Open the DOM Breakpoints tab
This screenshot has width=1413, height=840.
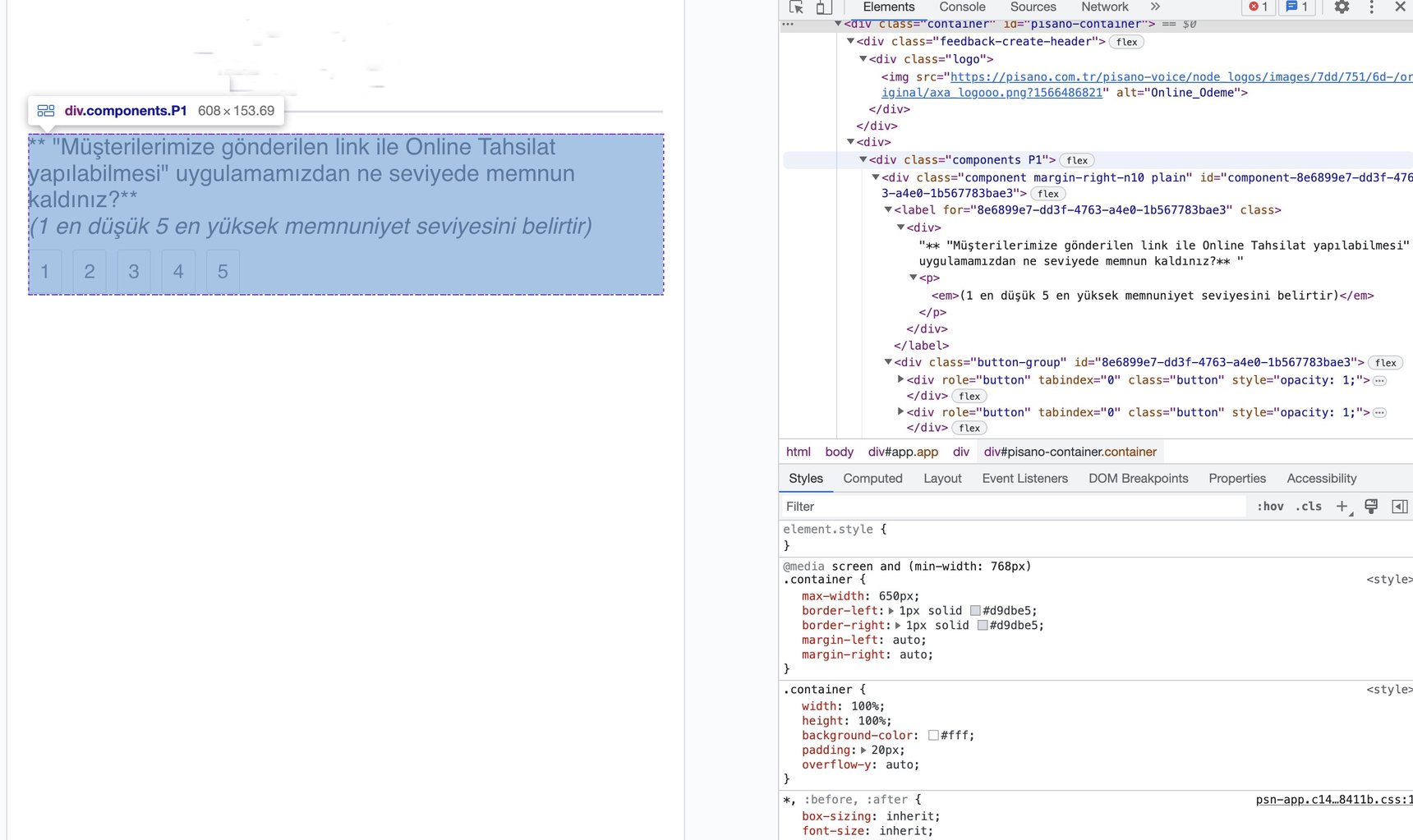click(1139, 479)
